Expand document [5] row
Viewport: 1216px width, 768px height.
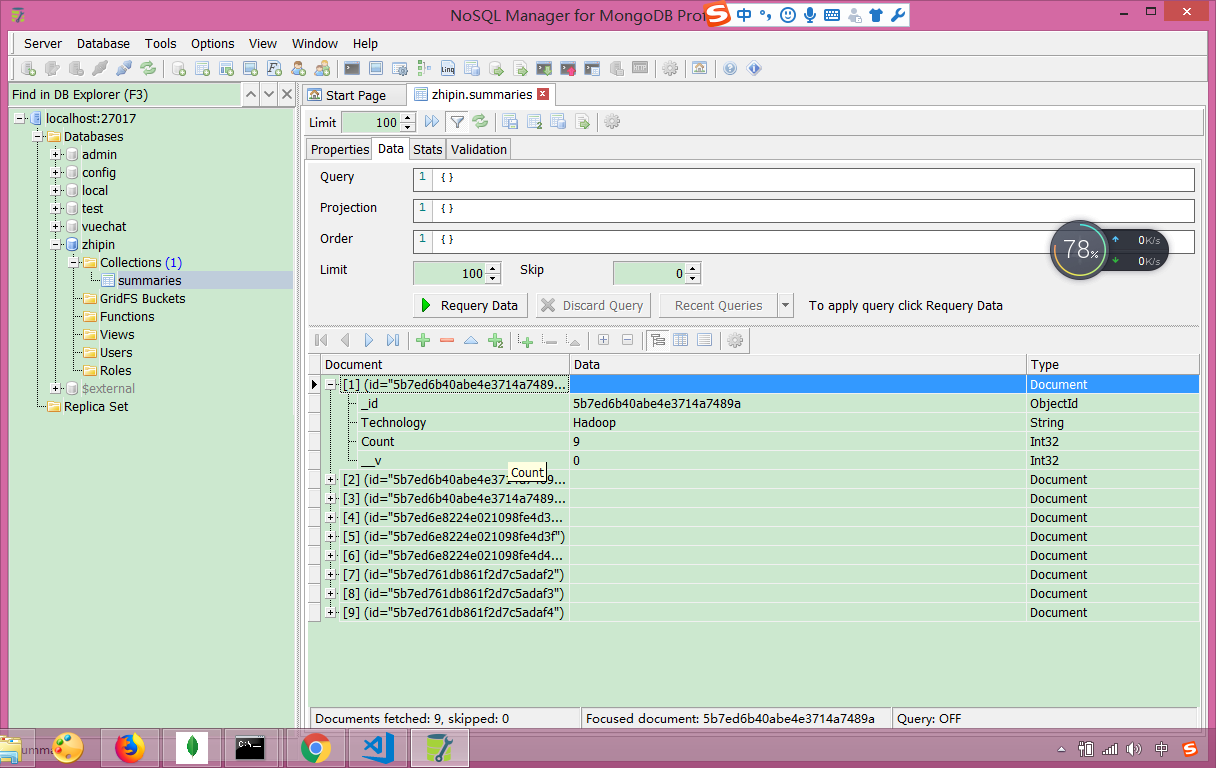pyautogui.click(x=330, y=536)
